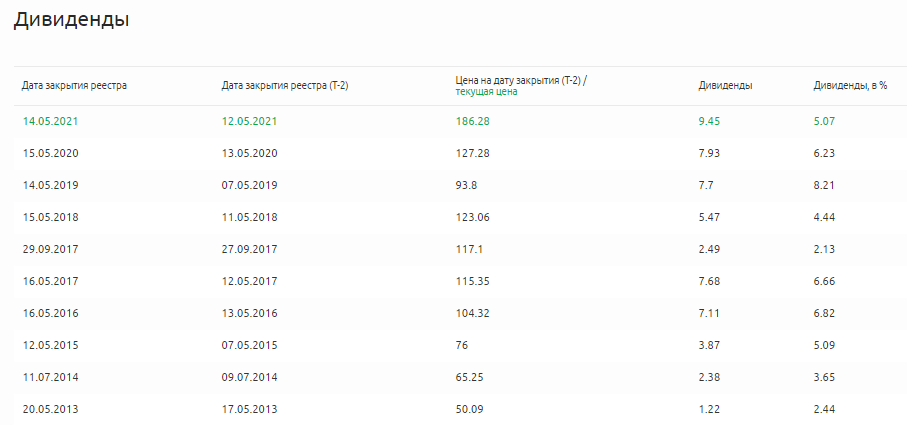This screenshot has height=425, width=907.
Task: Click the "Дивиденды" page heading
Action: click(71, 19)
